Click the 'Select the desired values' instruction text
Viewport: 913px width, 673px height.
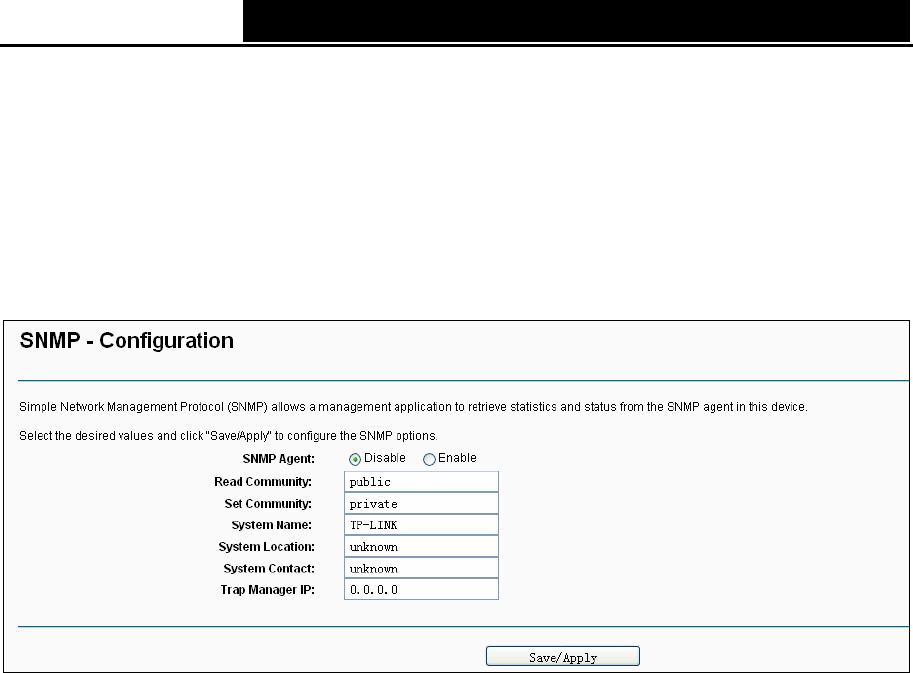click(228, 435)
